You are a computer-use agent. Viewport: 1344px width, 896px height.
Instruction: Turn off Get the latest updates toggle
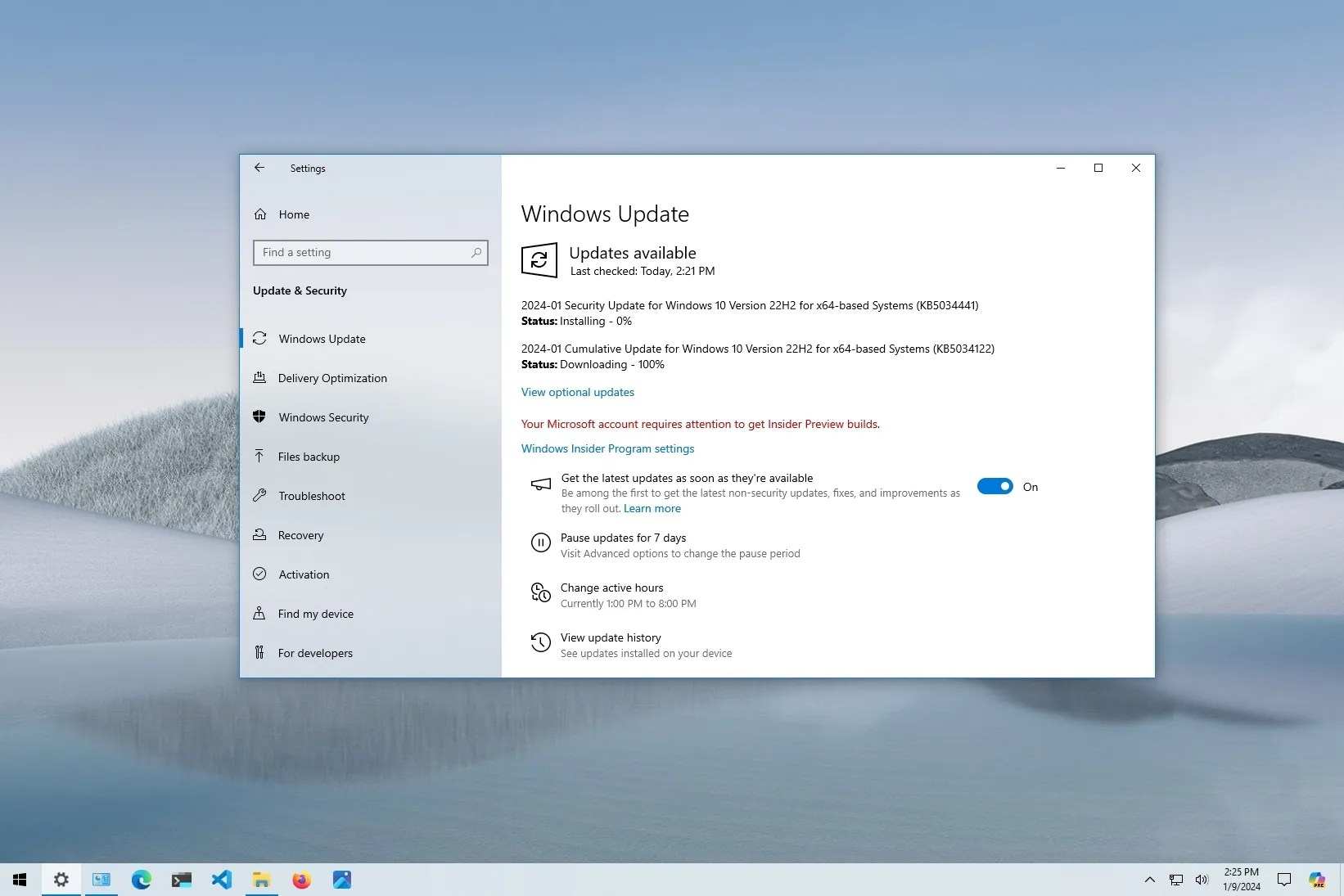point(995,487)
